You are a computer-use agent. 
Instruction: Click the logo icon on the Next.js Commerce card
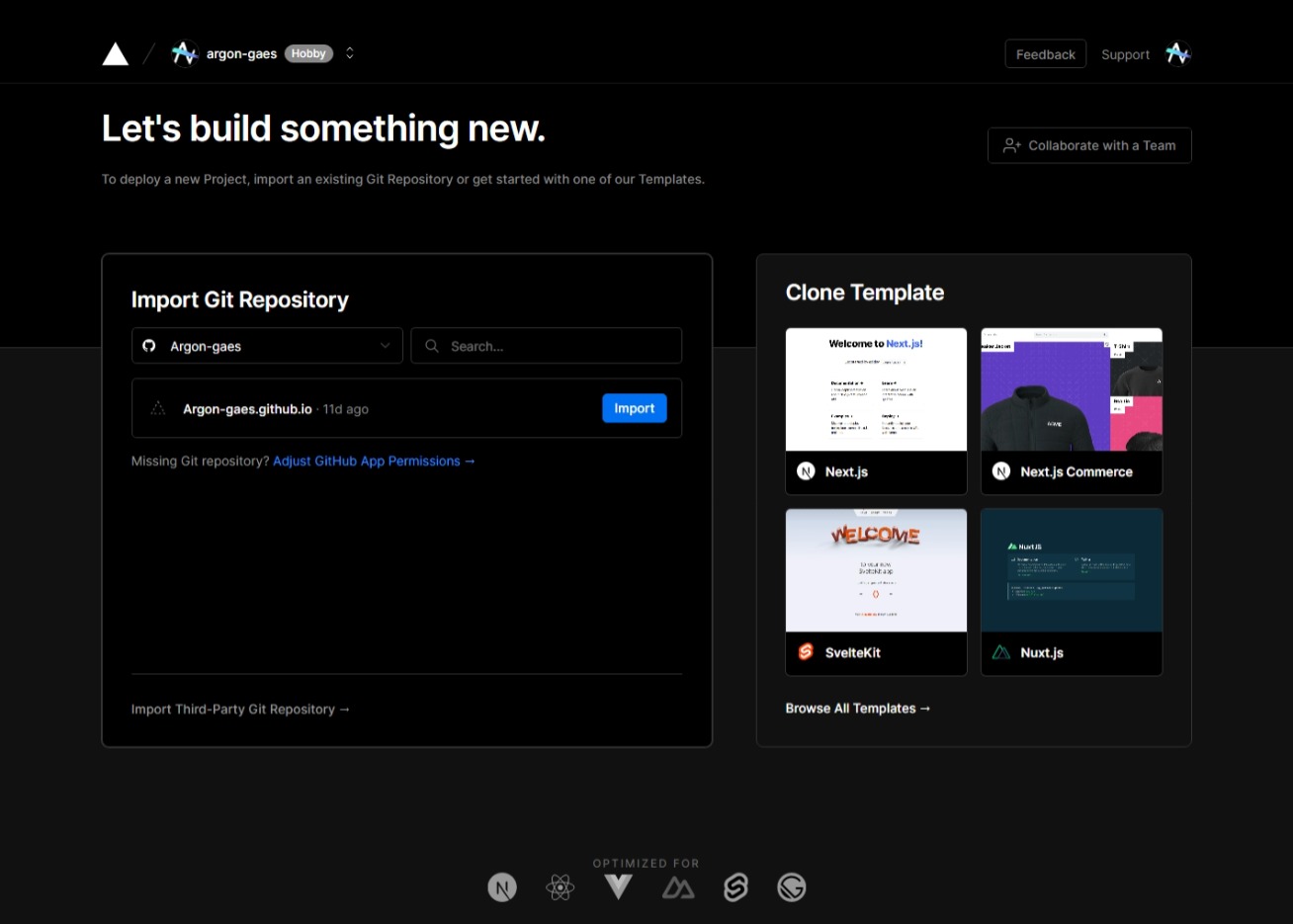click(1001, 471)
